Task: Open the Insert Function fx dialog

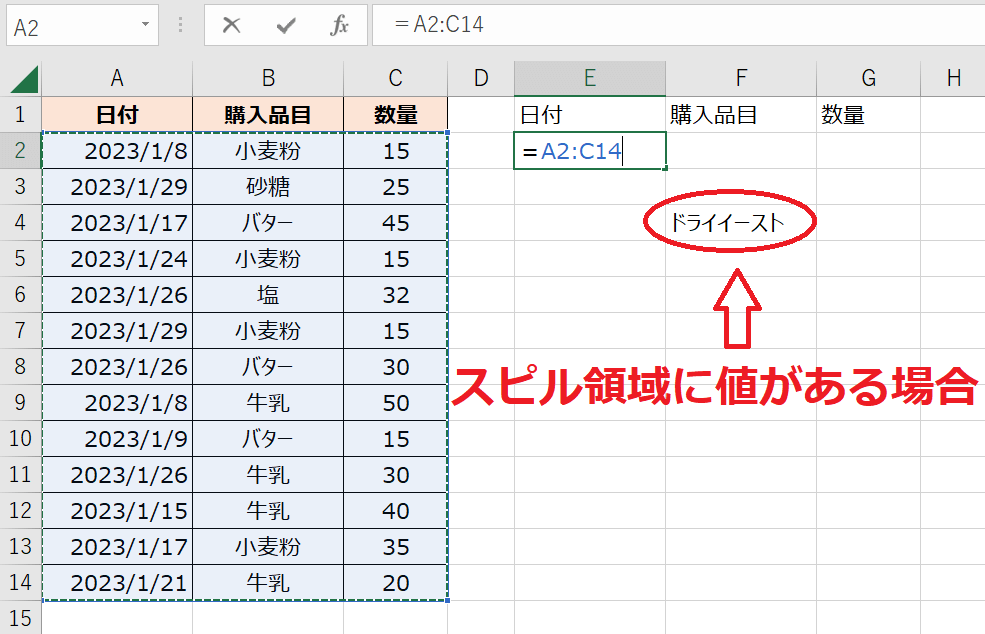Action: click(x=340, y=26)
